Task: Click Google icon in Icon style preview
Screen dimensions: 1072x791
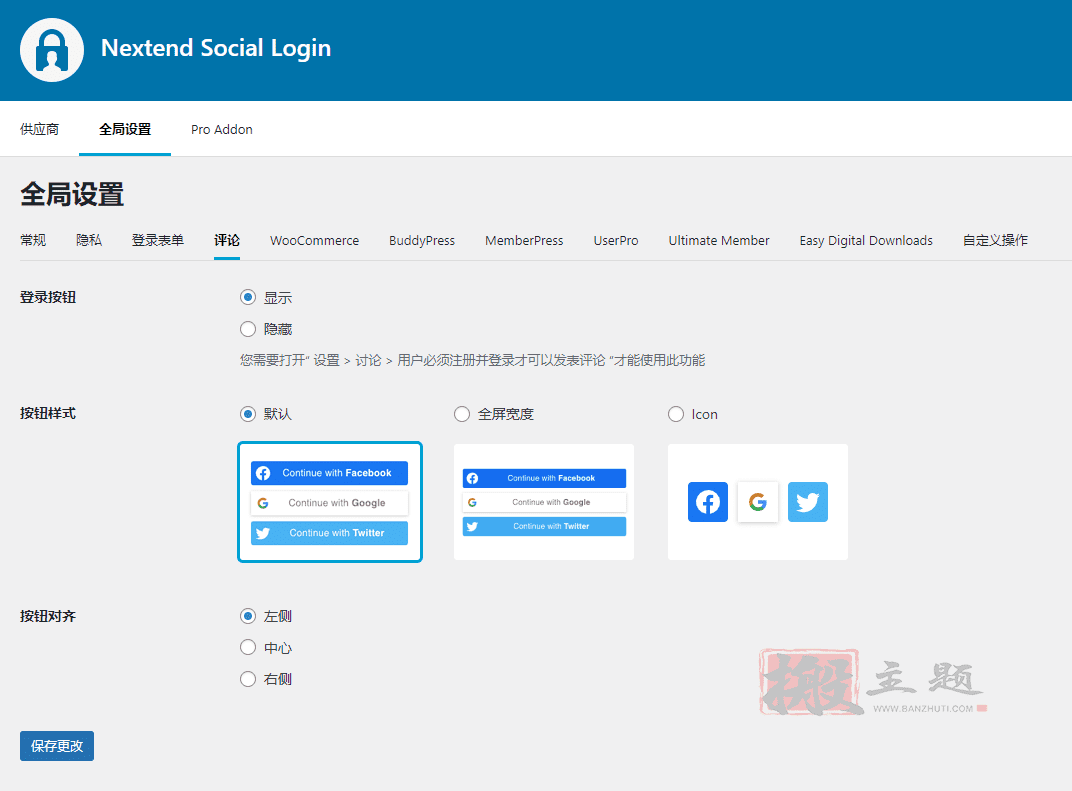Action: [x=758, y=502]
